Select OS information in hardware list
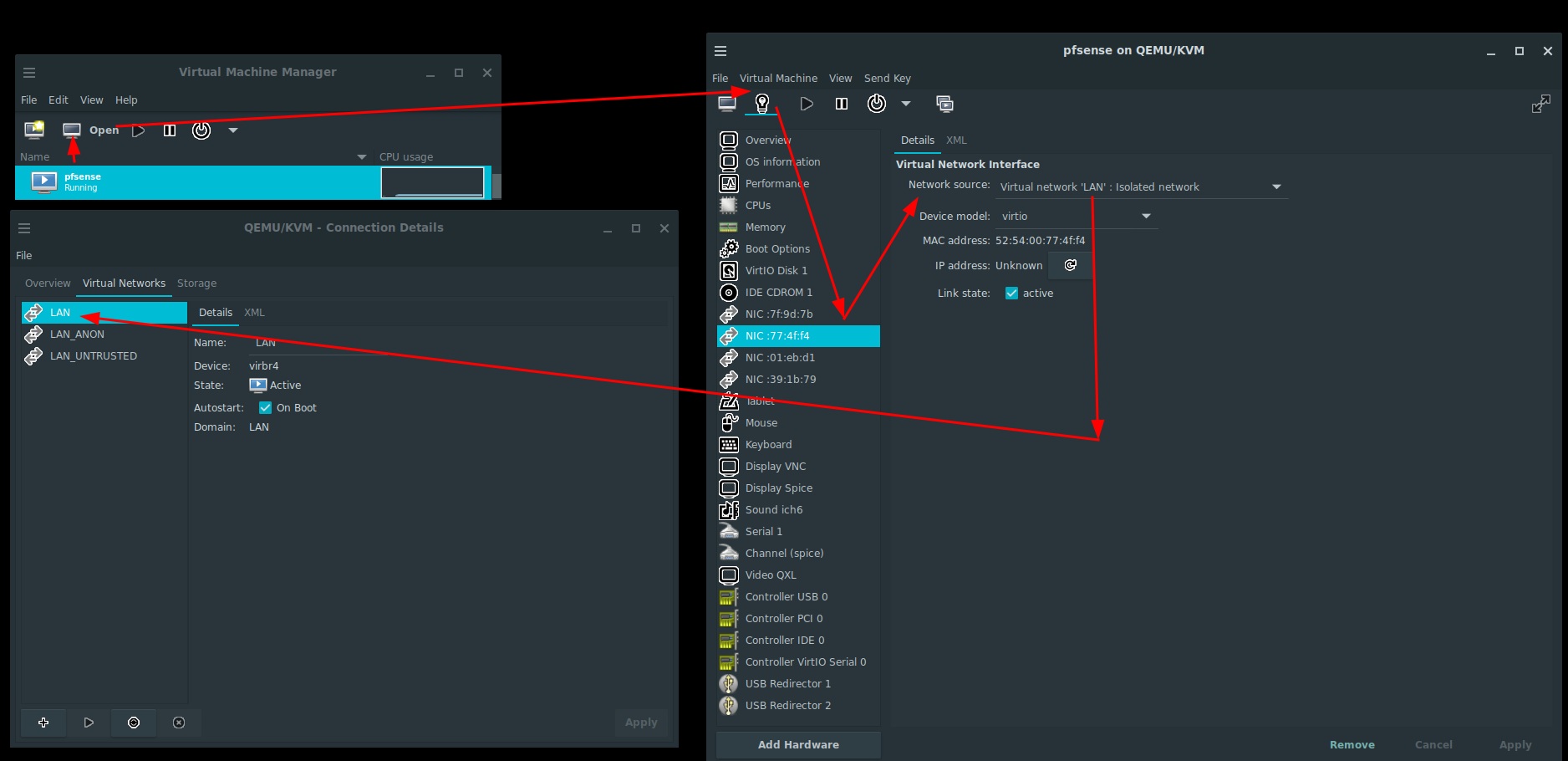This screenshot has height=761, width=1568. coord(798,162)
